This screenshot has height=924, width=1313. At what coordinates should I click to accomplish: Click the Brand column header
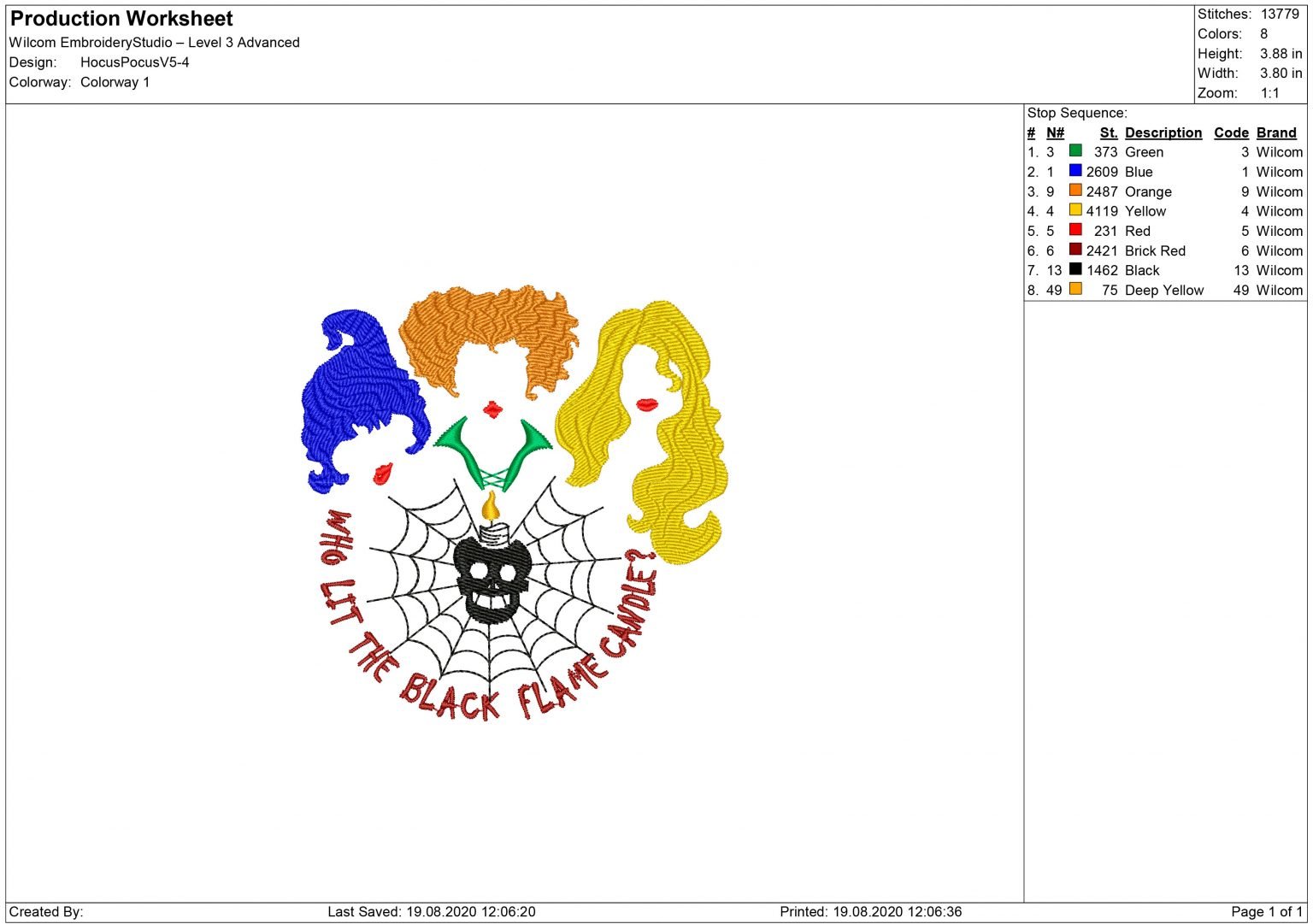(x=1275, y=132)
